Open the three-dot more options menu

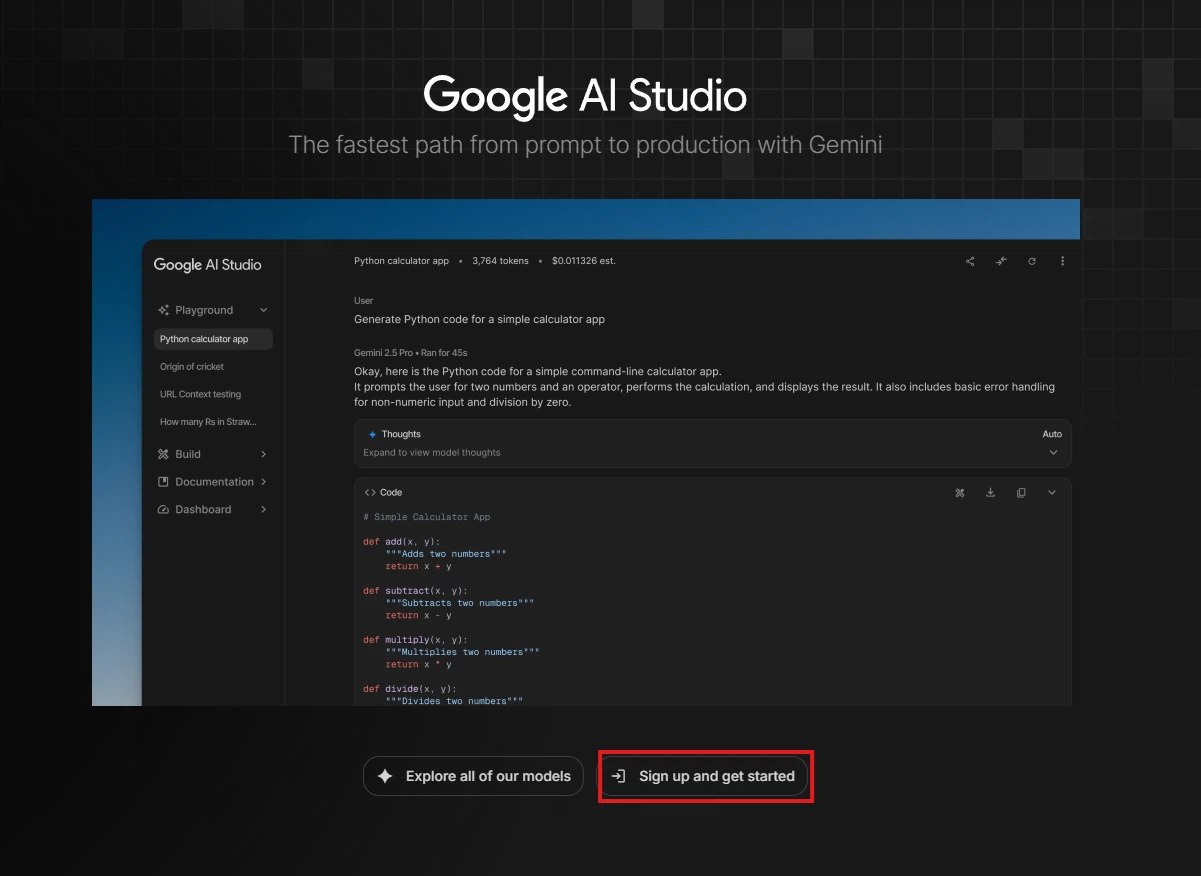[1062, 261]
